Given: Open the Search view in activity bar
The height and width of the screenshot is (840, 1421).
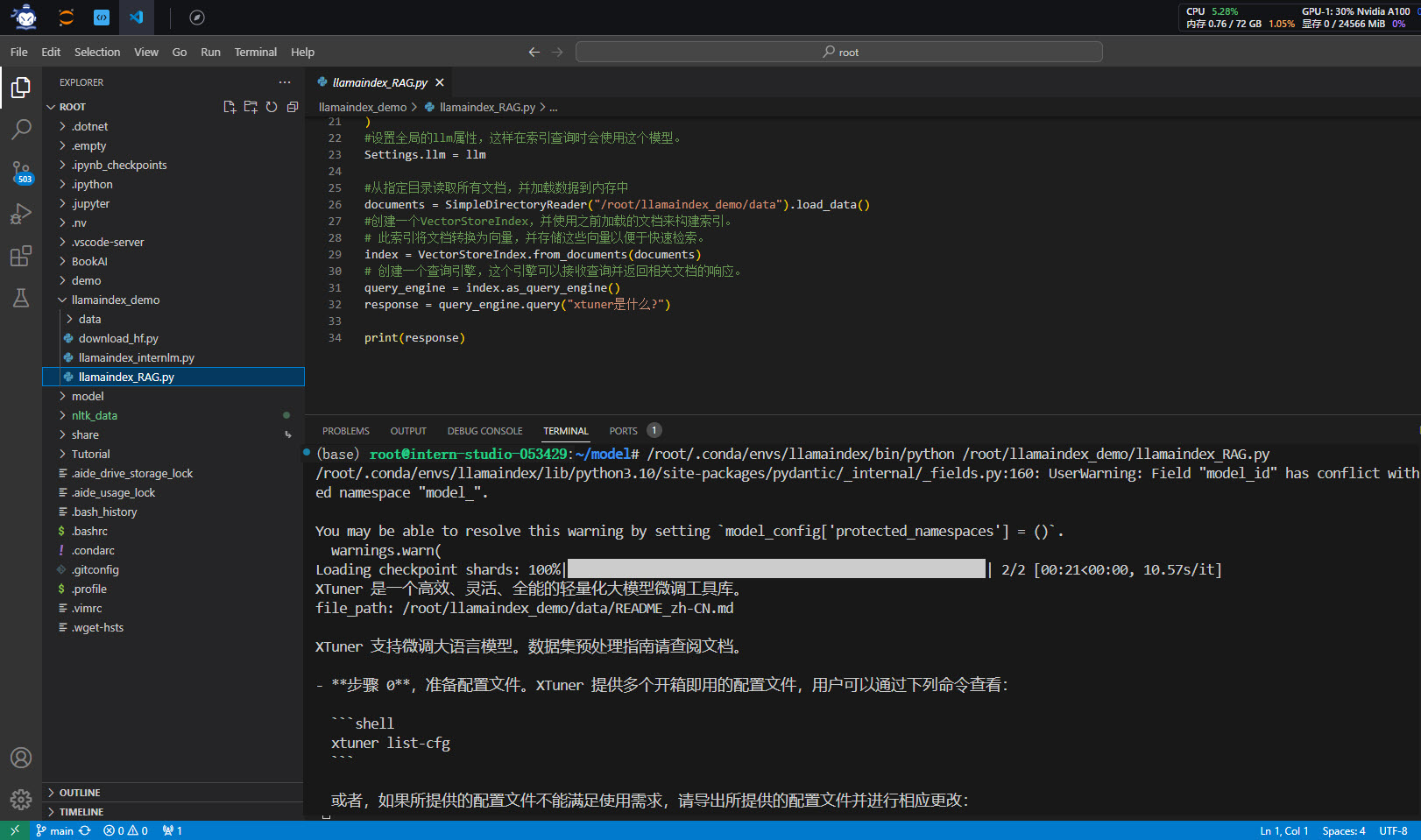Looking at the screenshot, I should (x=21, y=130).
